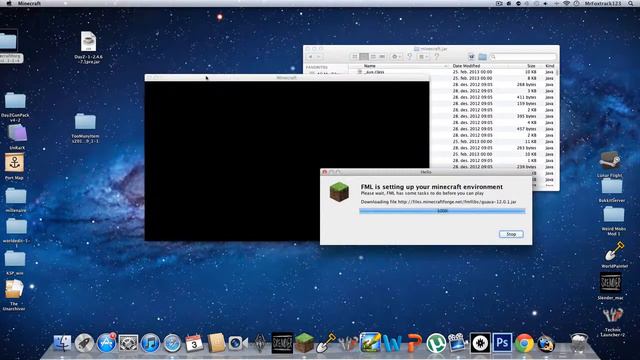Launch Slender icon in the Dock
The image size is (640, 360).
[282, 343]
